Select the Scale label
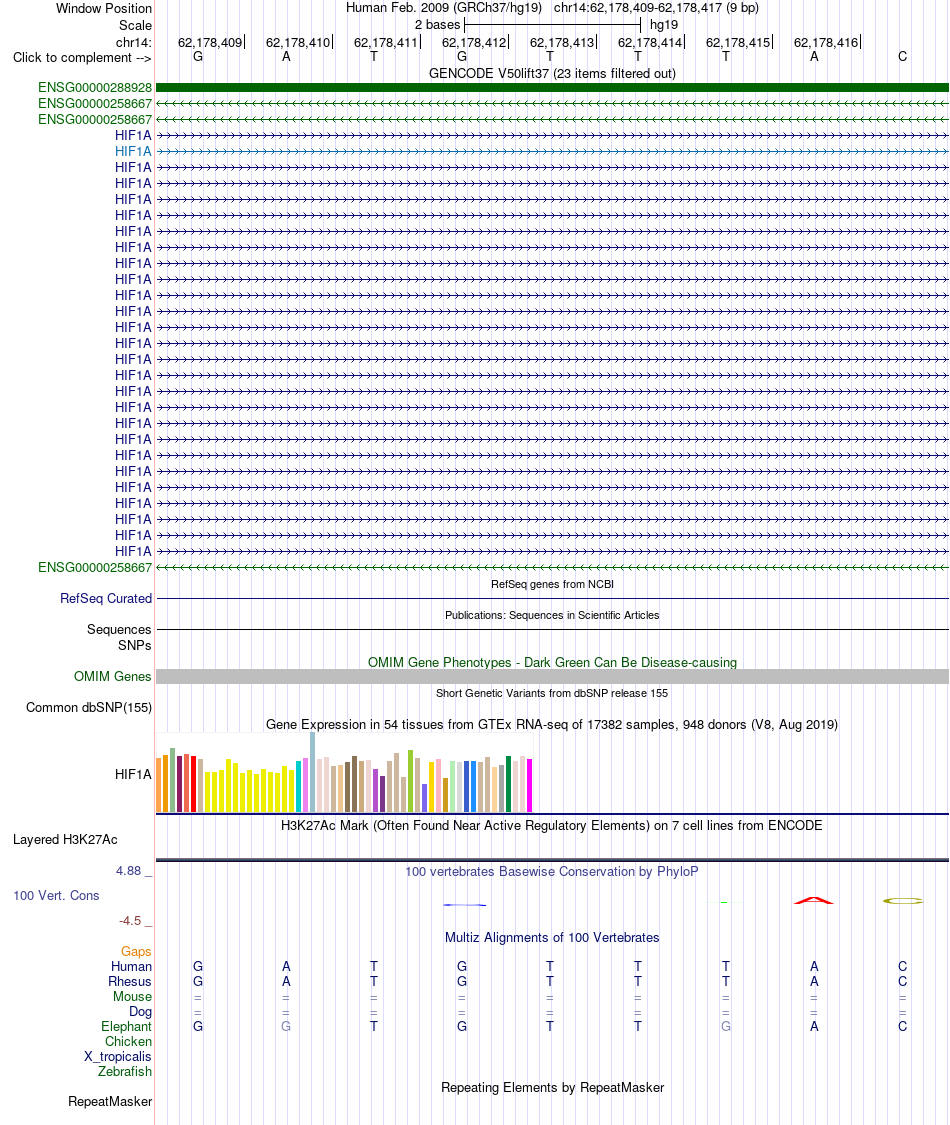The height and width of the screenshot is (1125, 950). pos(136,25)
